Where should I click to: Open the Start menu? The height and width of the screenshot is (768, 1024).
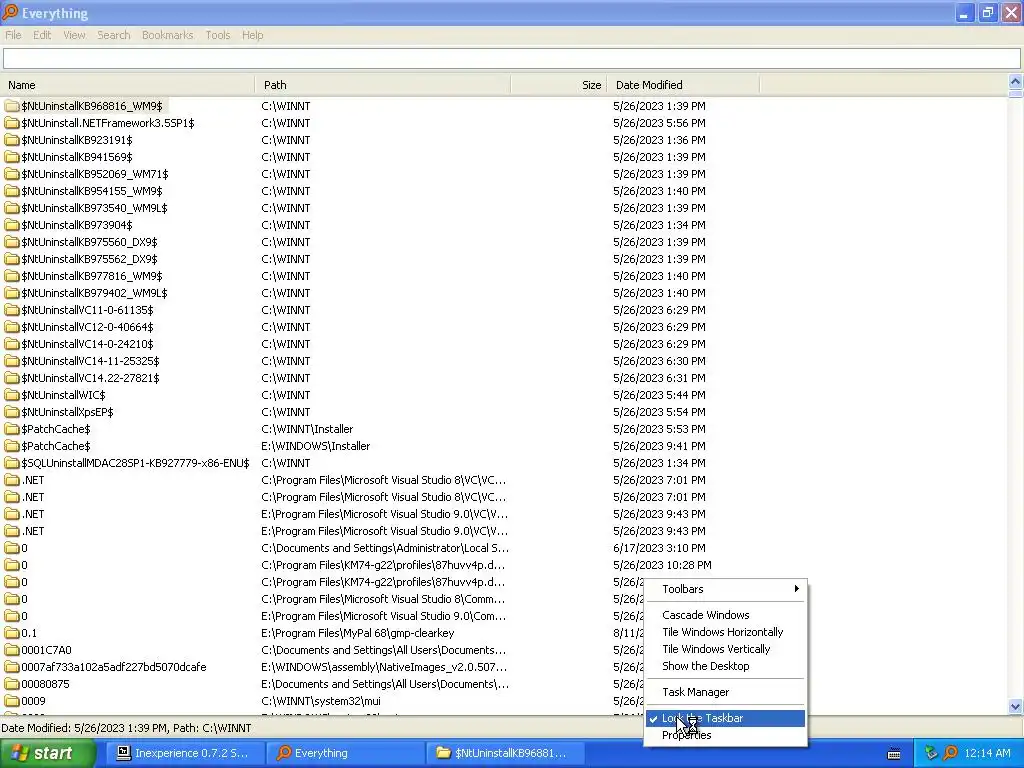pos(48,753)
